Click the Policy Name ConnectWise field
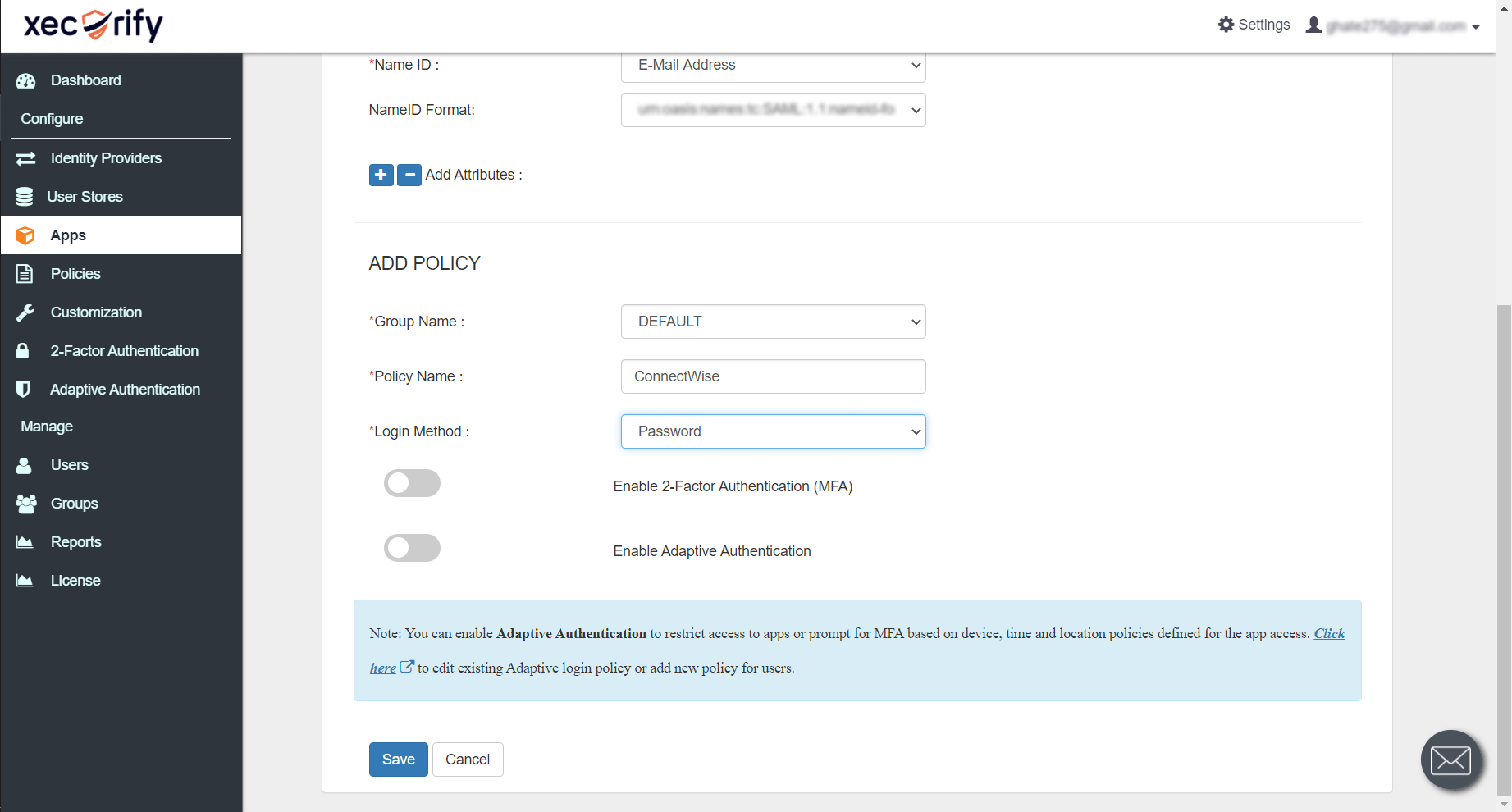This screenshot has width=1512, height=812. click(x=774, y=376)
